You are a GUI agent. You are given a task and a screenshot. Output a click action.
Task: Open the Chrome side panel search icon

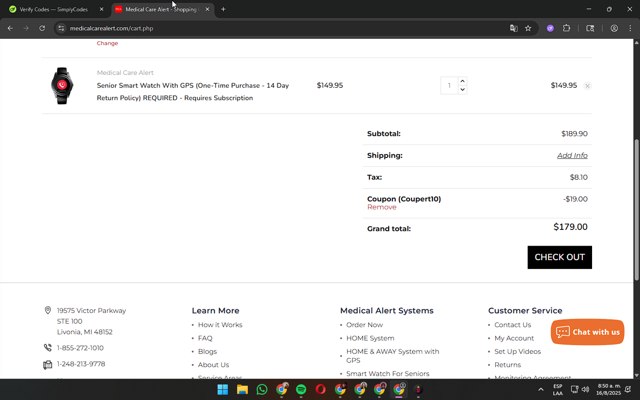tap(590, 28)
